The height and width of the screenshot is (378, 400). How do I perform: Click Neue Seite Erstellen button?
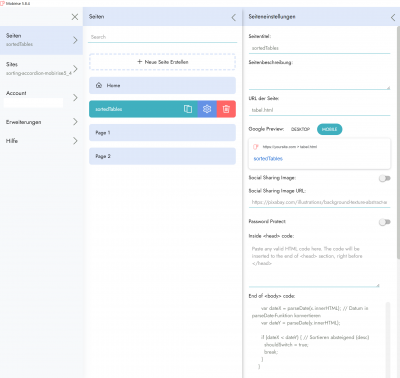162,62
